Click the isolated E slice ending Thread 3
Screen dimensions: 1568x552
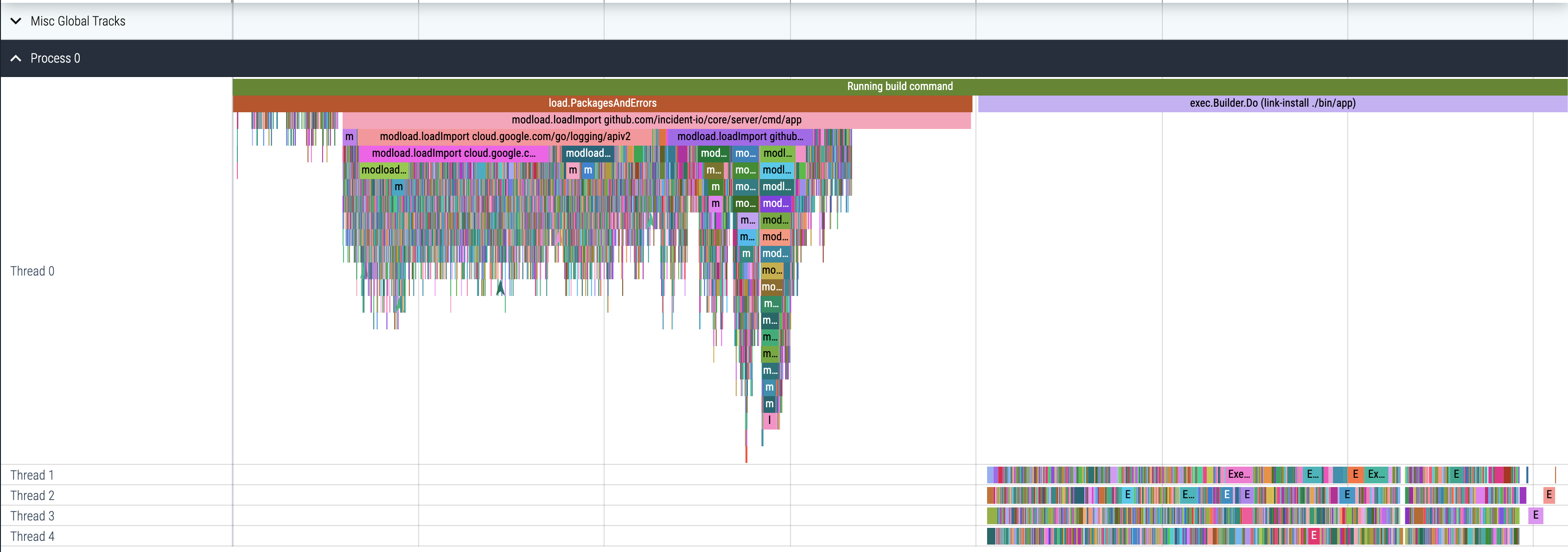pyautogui.click(x=1536, y=515)
